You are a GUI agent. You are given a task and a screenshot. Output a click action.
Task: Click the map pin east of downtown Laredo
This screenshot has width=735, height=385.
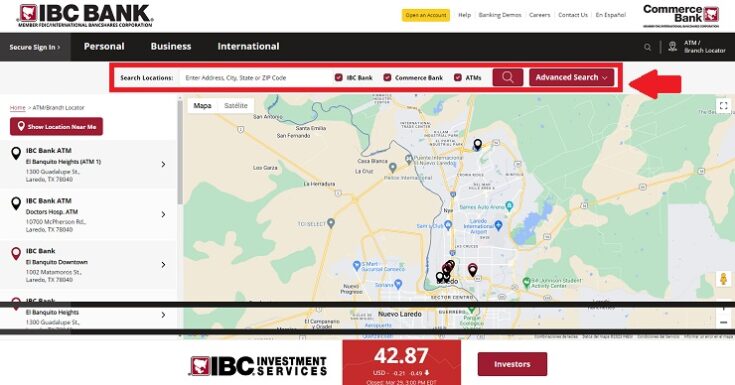(472, 270)
